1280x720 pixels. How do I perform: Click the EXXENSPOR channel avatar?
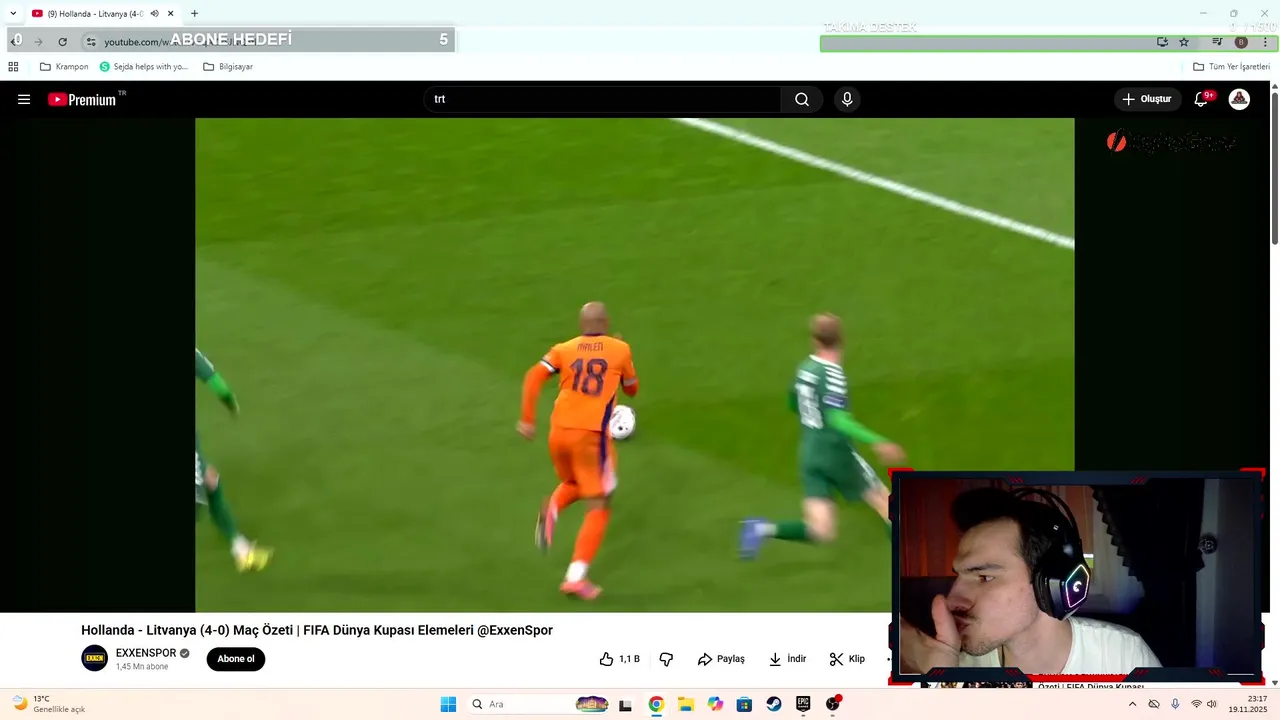[94, 658]
